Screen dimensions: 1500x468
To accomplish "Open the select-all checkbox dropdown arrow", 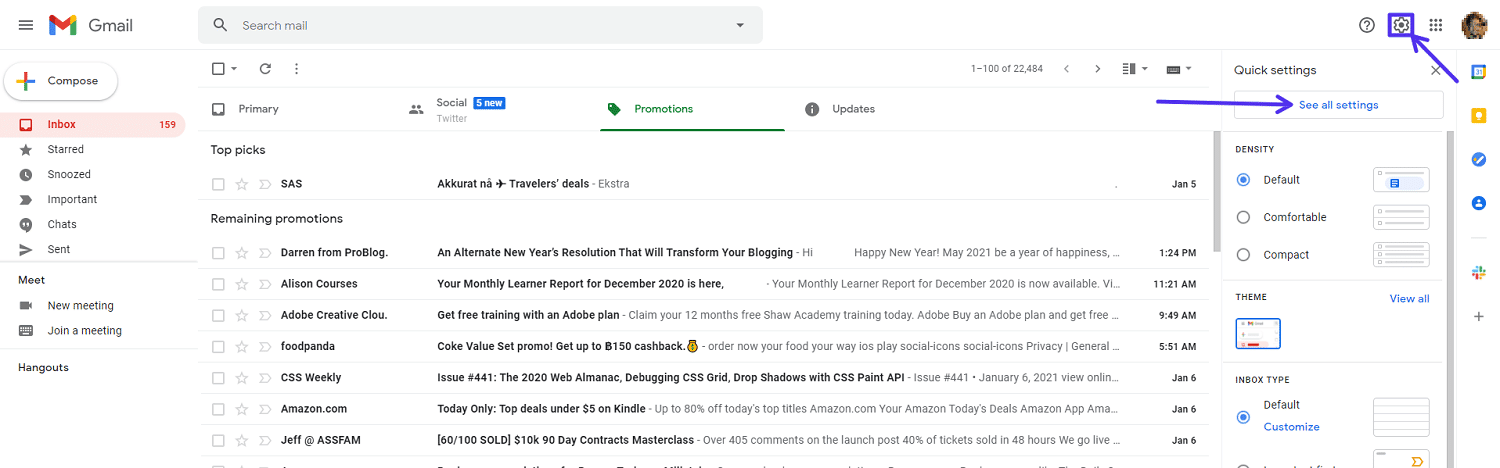I will tap(235, 69).
